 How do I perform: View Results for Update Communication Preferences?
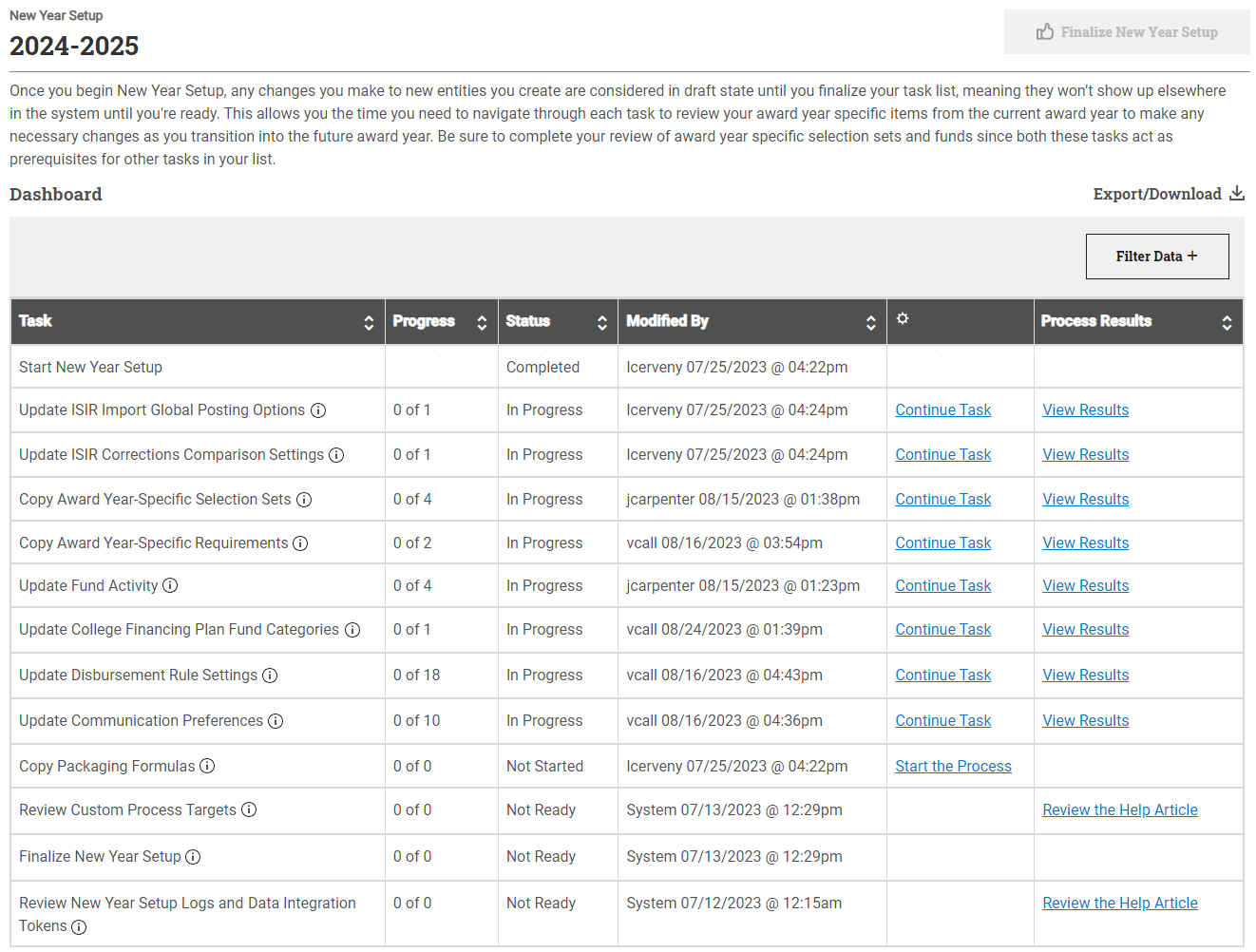[1085, 721]
